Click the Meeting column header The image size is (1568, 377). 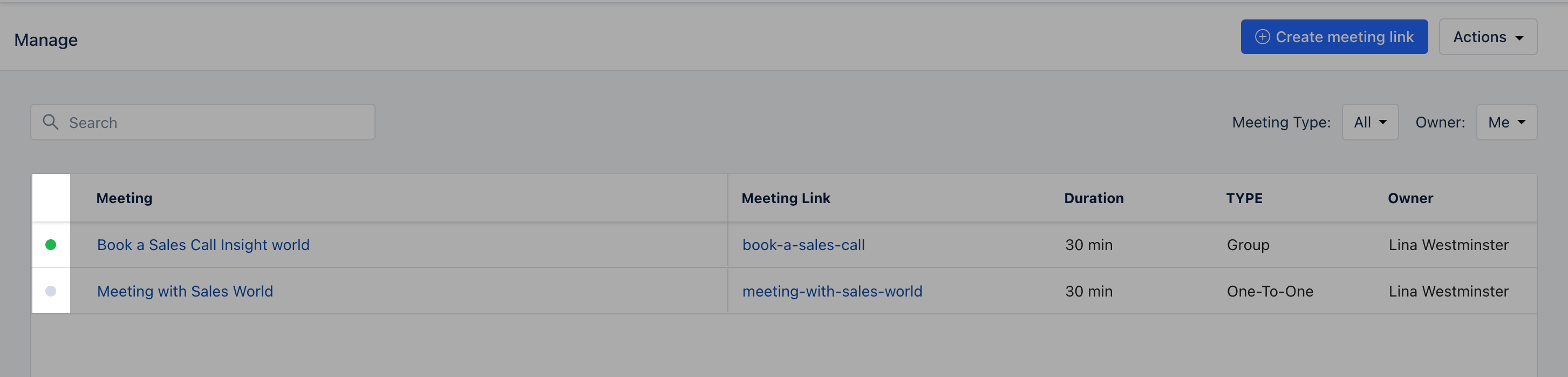coord(125,199)
